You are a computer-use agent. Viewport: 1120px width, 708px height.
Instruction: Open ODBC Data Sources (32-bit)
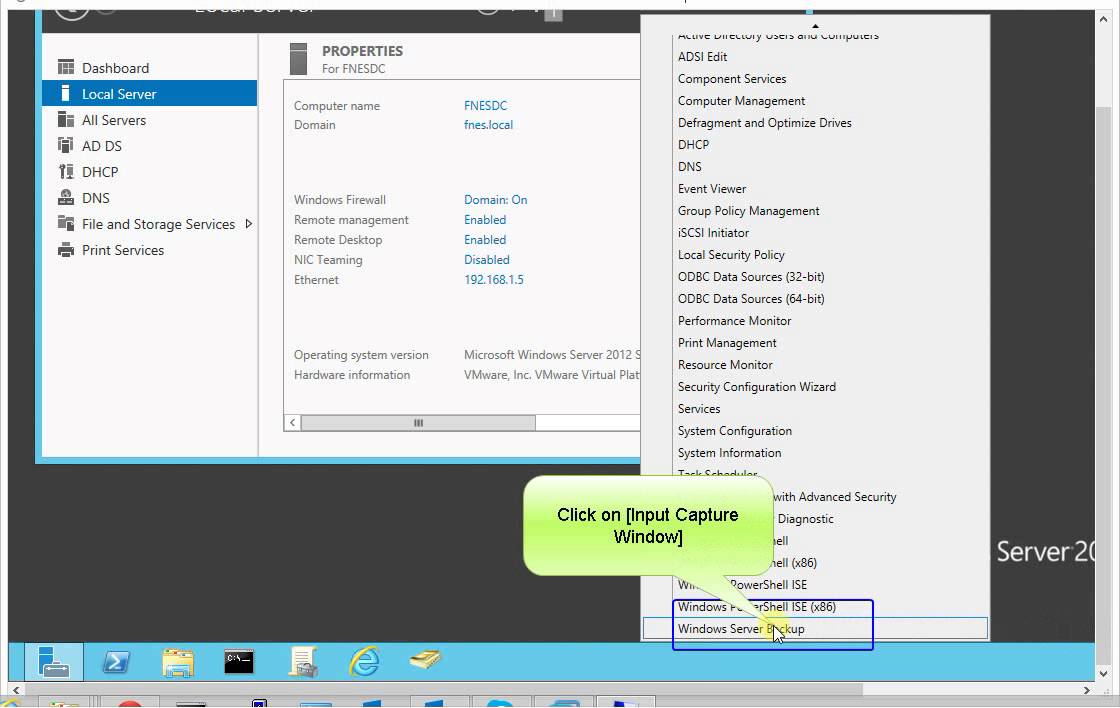coord(751,276)
